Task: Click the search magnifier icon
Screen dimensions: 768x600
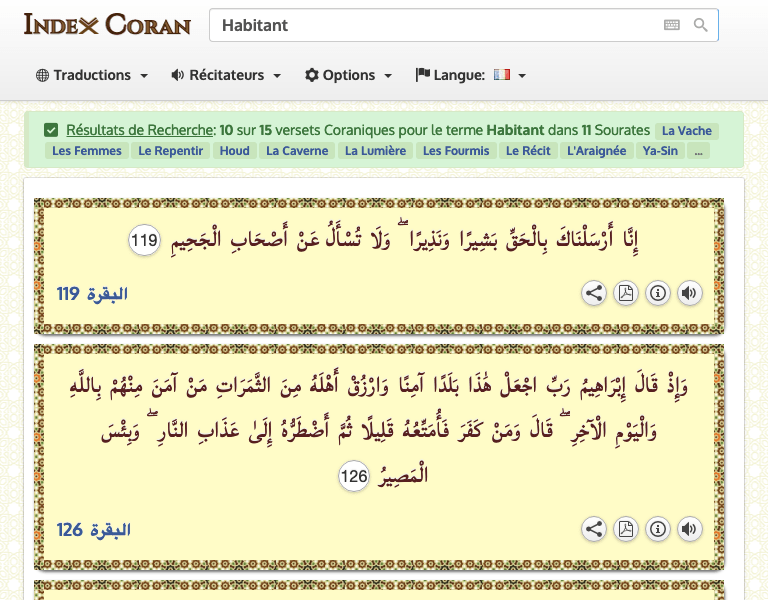Action: click(x=701, y=25)
